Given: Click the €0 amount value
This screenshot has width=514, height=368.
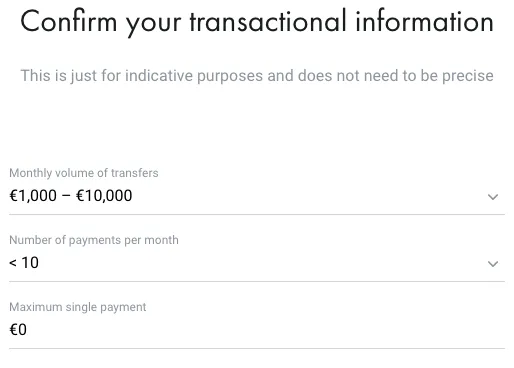Looking at the screenshot, I should (x=18, y=330).
